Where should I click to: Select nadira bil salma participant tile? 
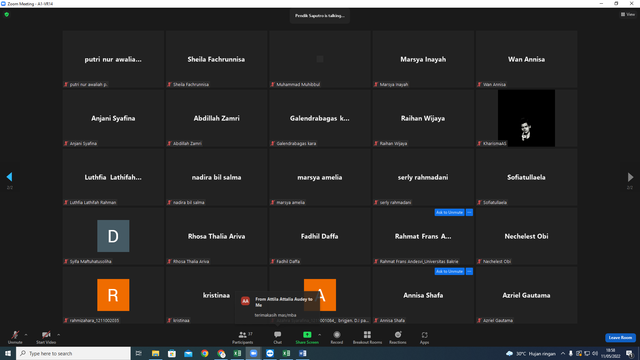click(x=216, y=177)
